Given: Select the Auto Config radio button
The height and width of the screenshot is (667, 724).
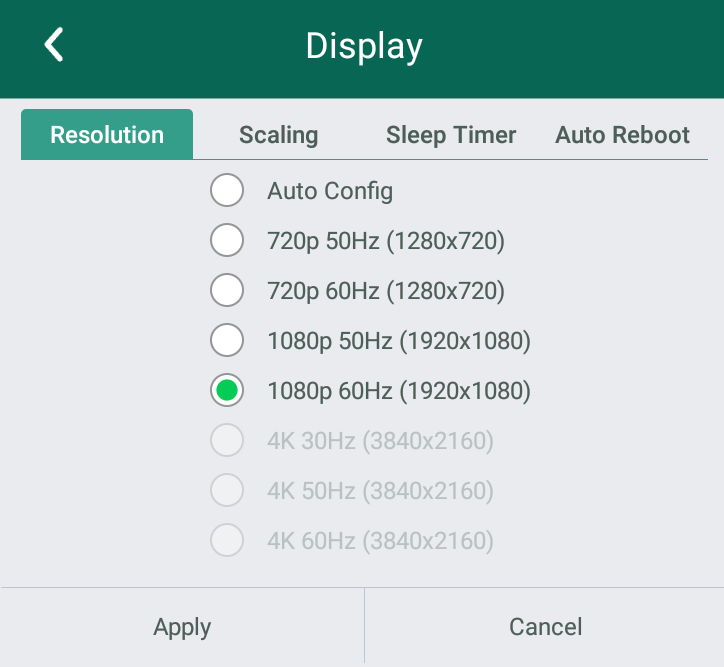Looking at the screenshot, I should pos(227,190).
